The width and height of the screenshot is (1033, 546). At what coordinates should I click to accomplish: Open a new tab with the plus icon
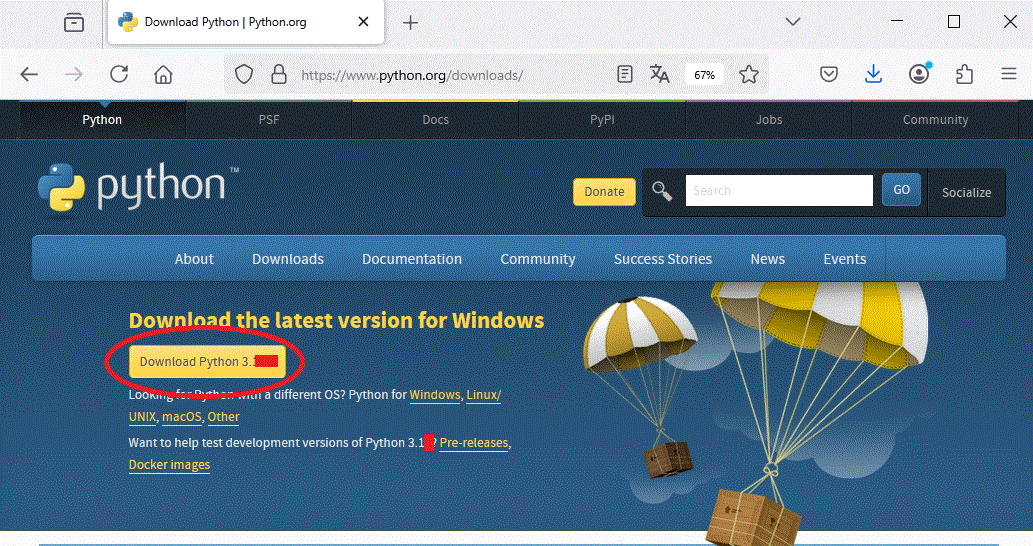[x=410, y=23]
